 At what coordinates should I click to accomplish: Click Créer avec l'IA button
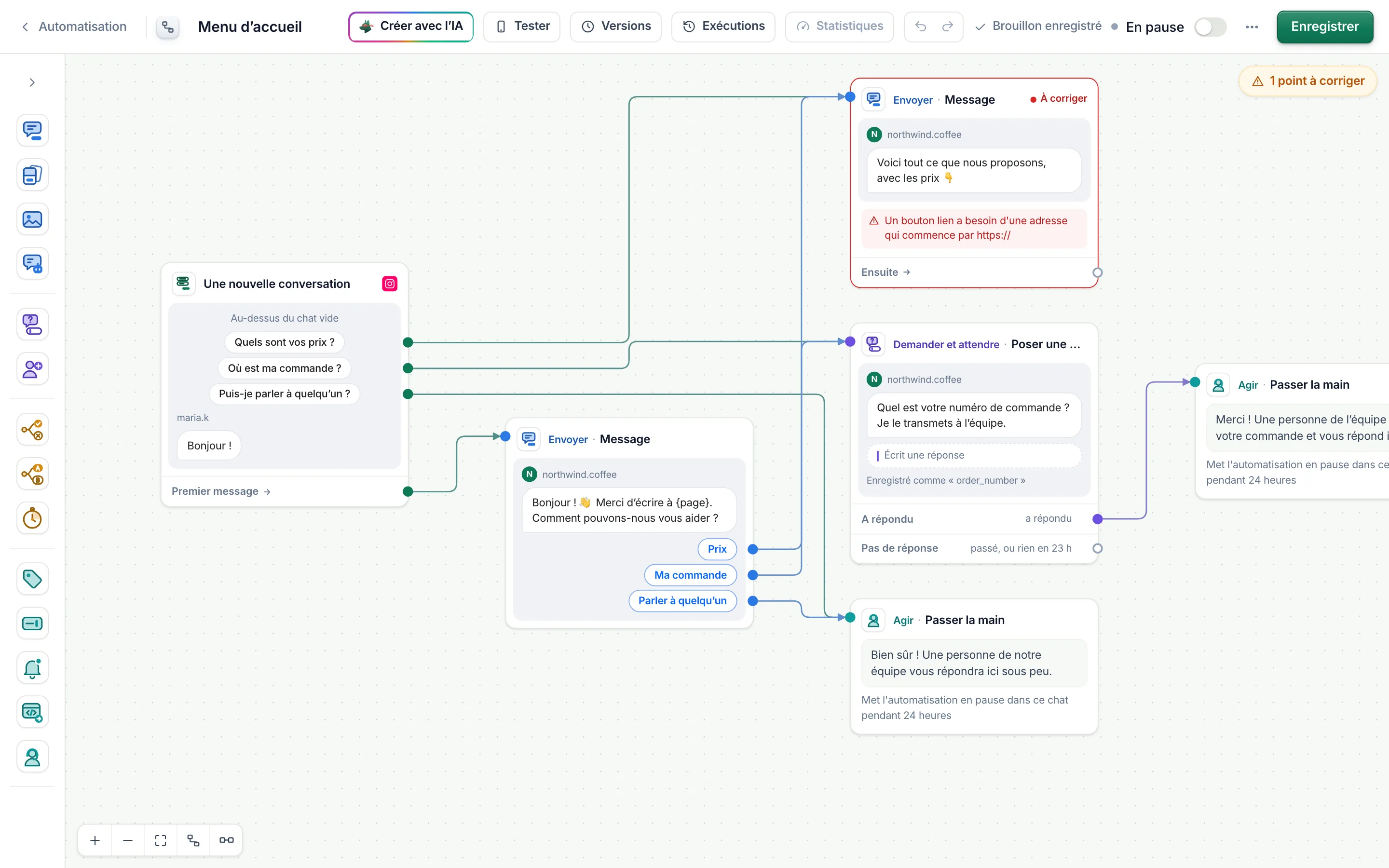(x=411, y=27)
